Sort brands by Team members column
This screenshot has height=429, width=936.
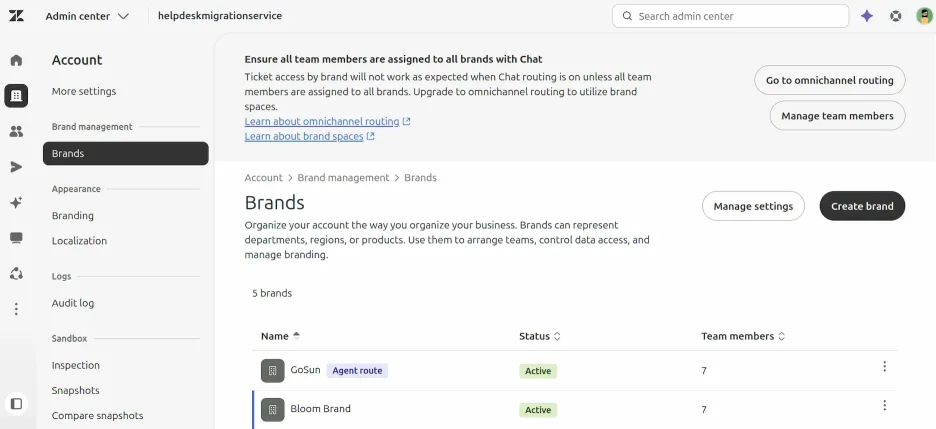[743, 336]
